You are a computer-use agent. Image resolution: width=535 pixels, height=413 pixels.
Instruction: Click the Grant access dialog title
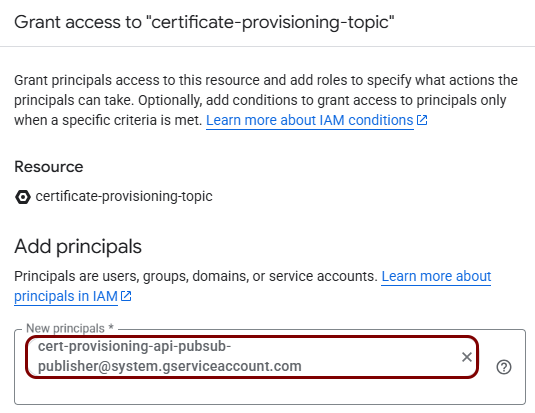point(204,22)
